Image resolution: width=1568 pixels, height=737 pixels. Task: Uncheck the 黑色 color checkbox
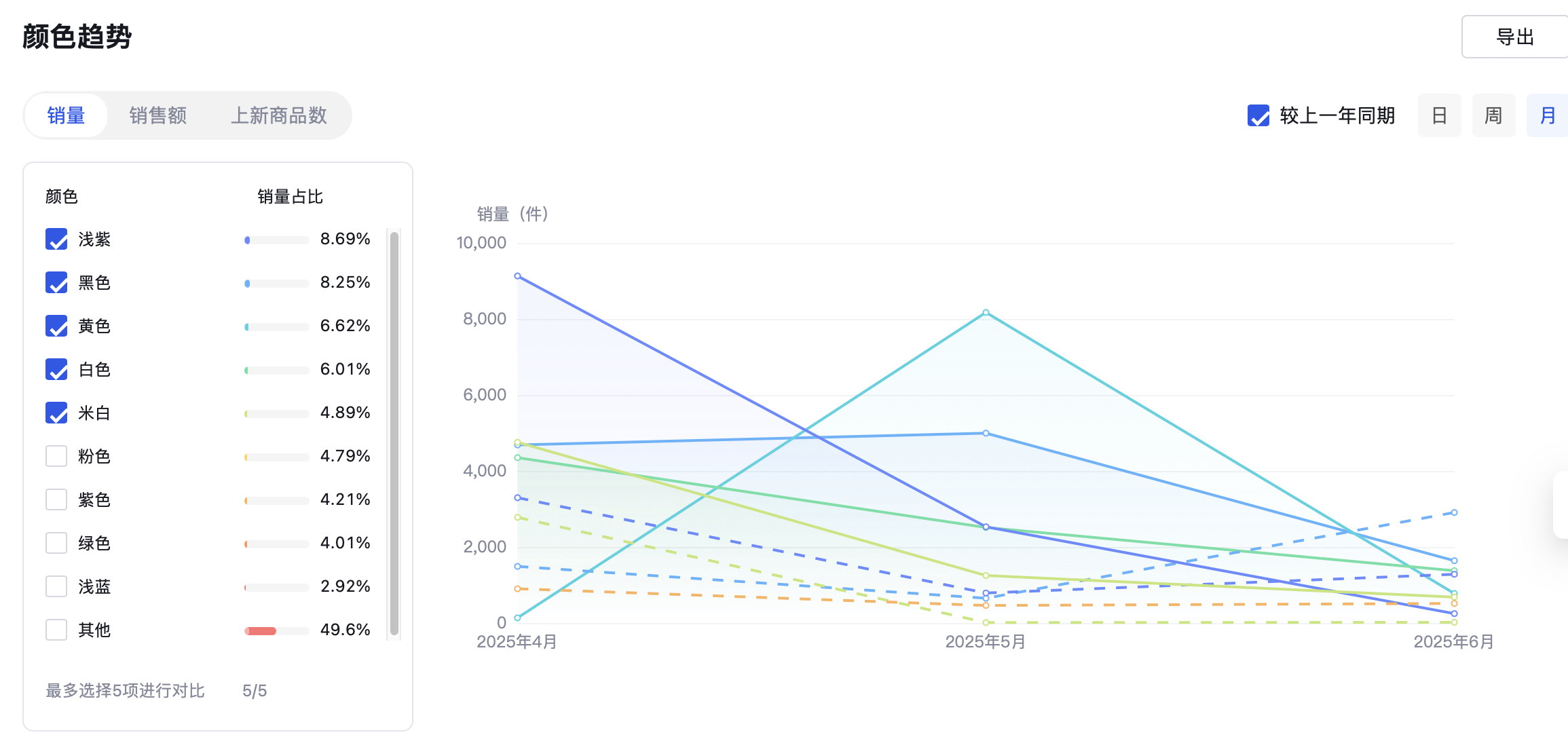(56, 282)
